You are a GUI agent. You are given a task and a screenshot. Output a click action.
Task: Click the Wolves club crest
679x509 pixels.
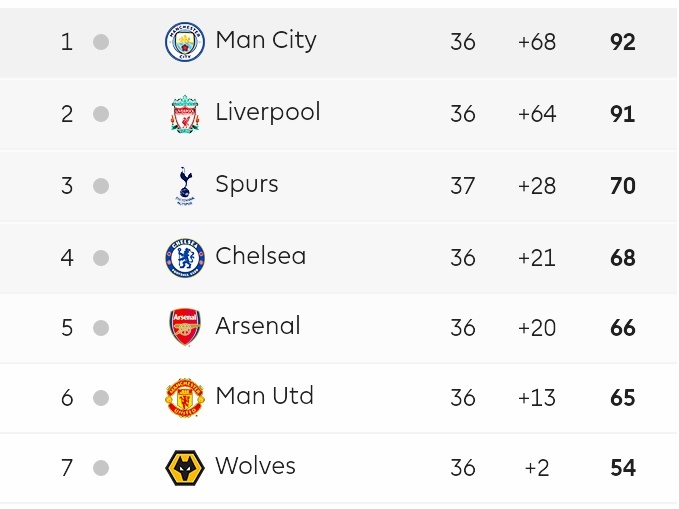click(x=184, y=468)
